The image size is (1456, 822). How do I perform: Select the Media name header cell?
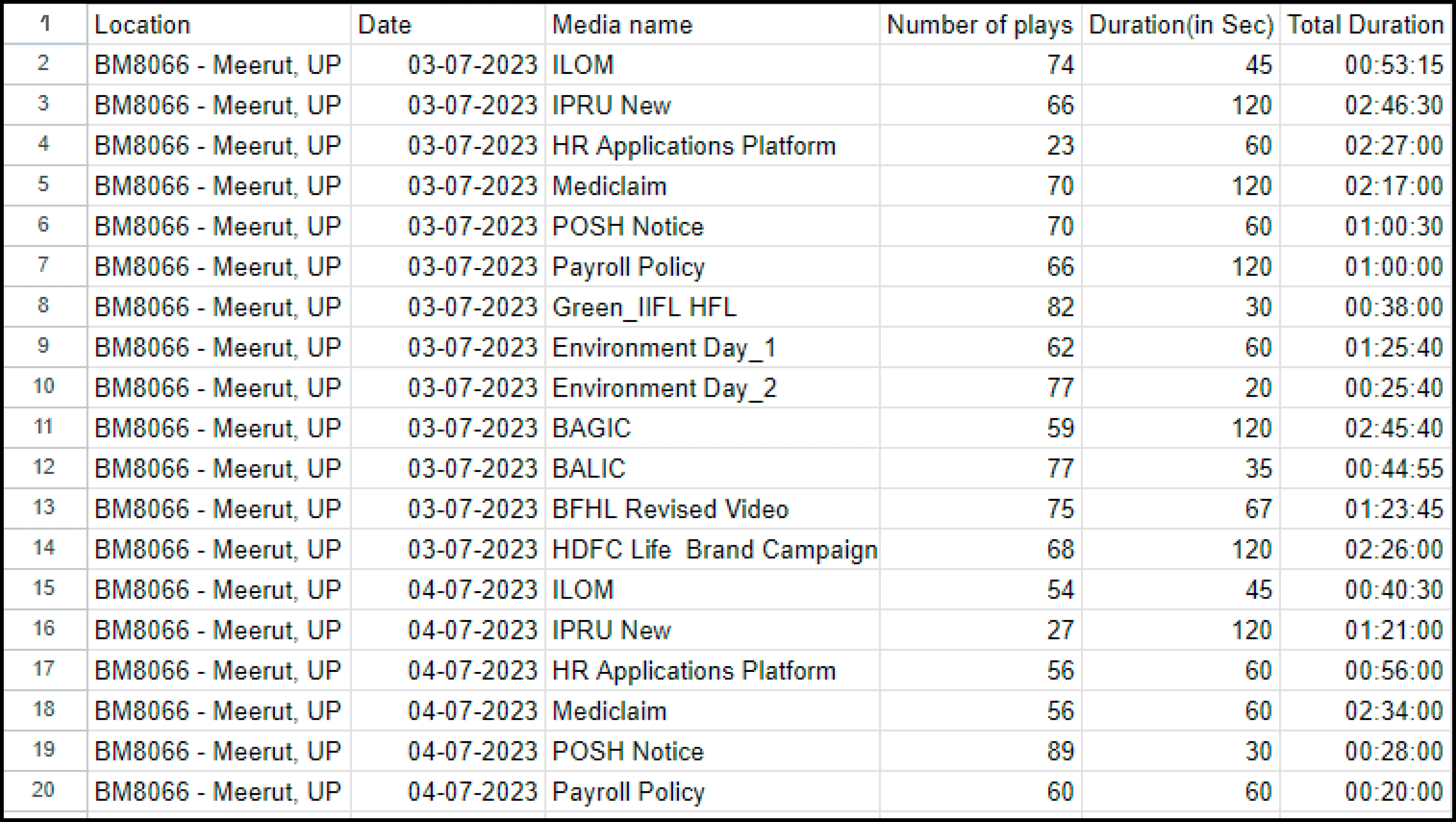712,24
